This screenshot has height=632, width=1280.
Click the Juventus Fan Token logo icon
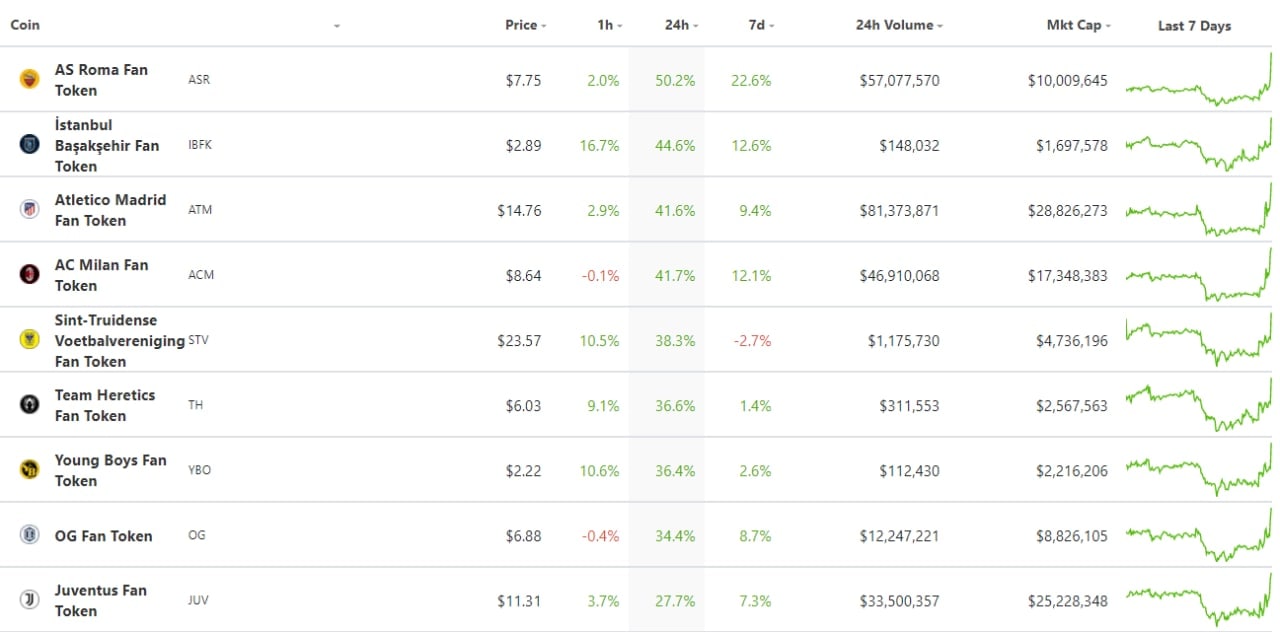(29, 600)
